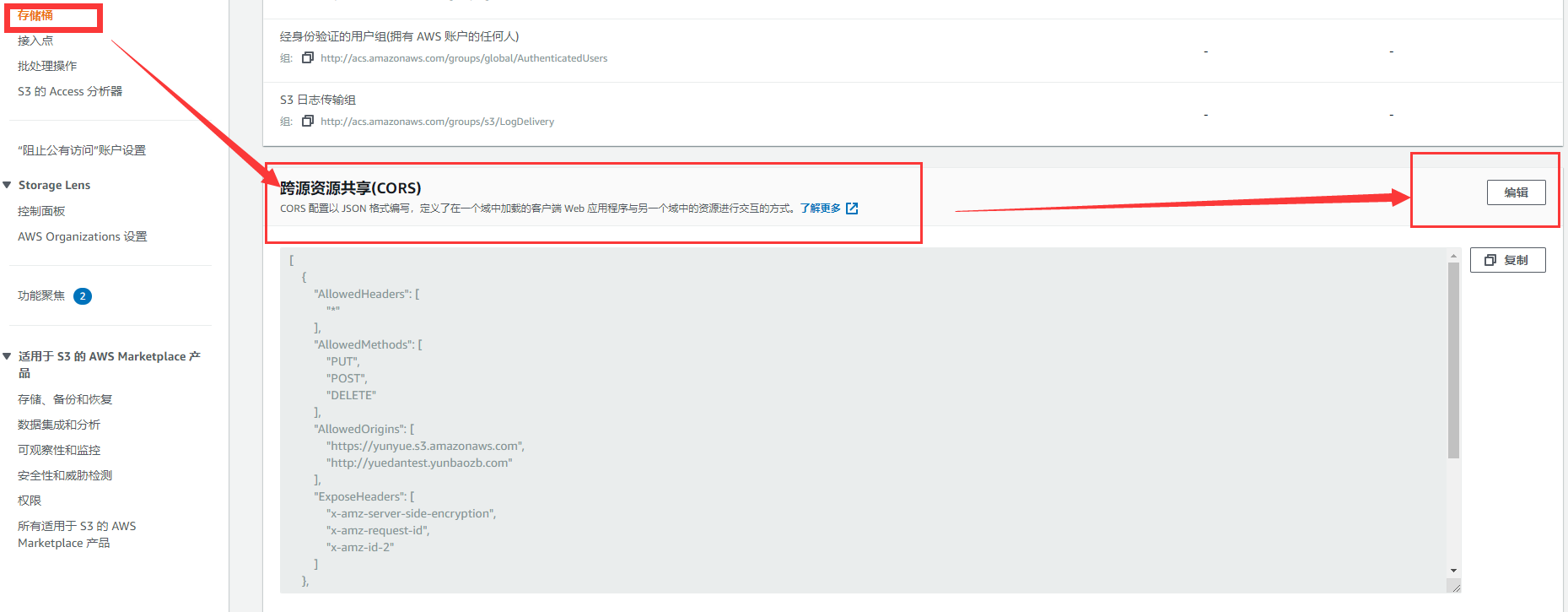Open the 了解更多 link

point(821,209)
